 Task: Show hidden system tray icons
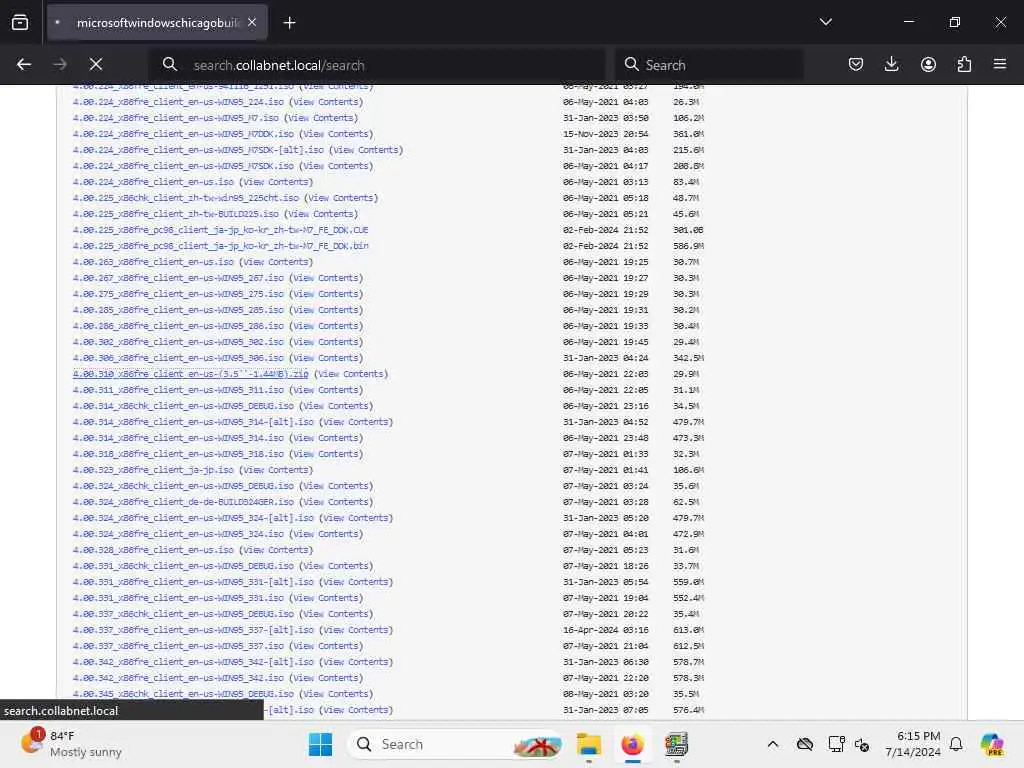point(773,744)
